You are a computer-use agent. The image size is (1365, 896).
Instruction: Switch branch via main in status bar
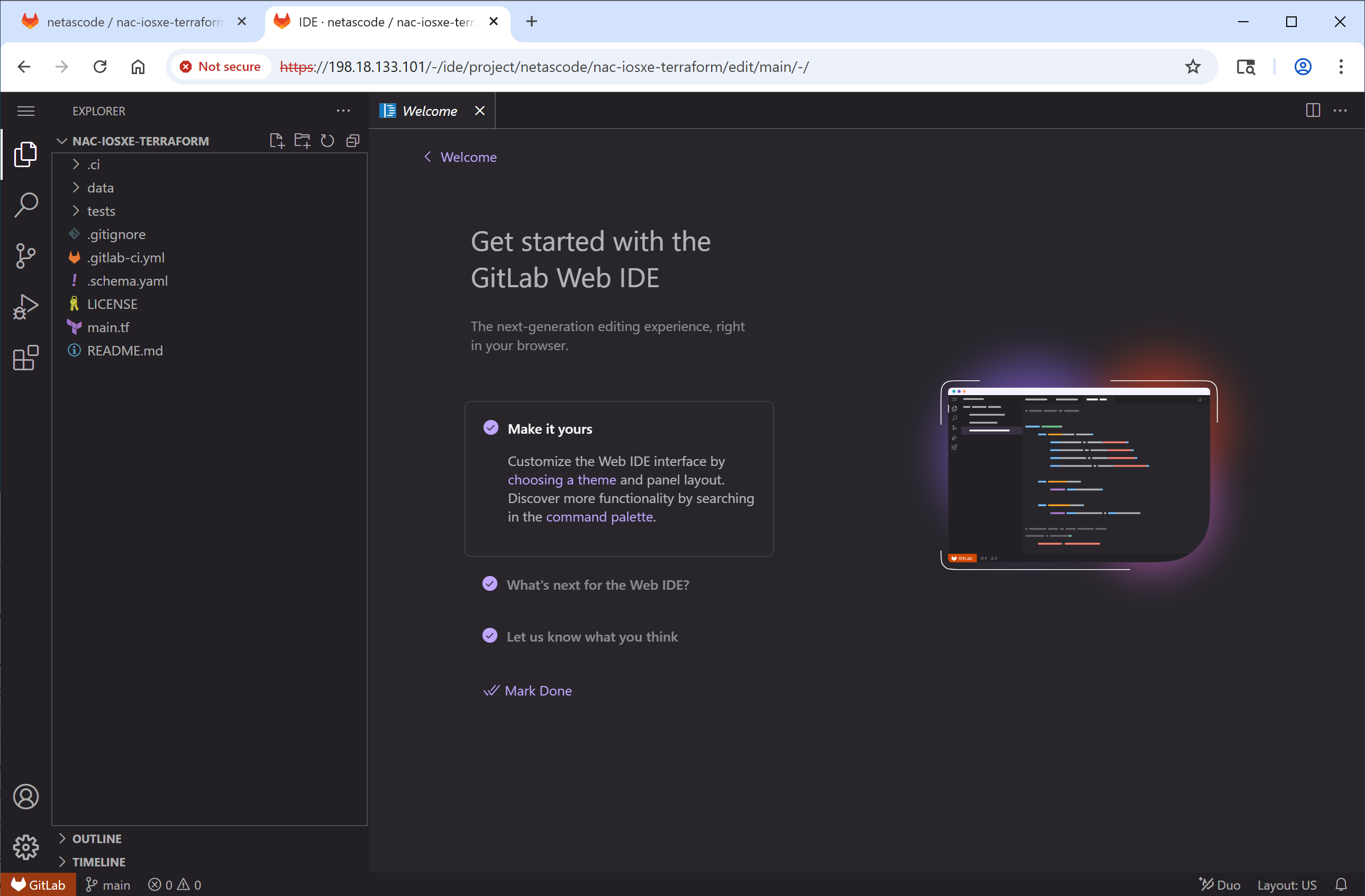point(108,884)
